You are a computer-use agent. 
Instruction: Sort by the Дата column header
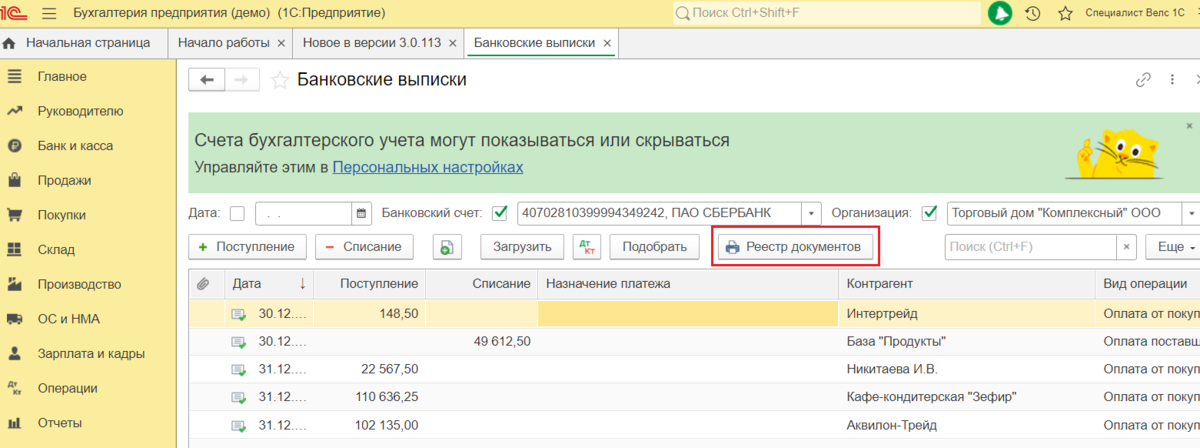point(268,284)
